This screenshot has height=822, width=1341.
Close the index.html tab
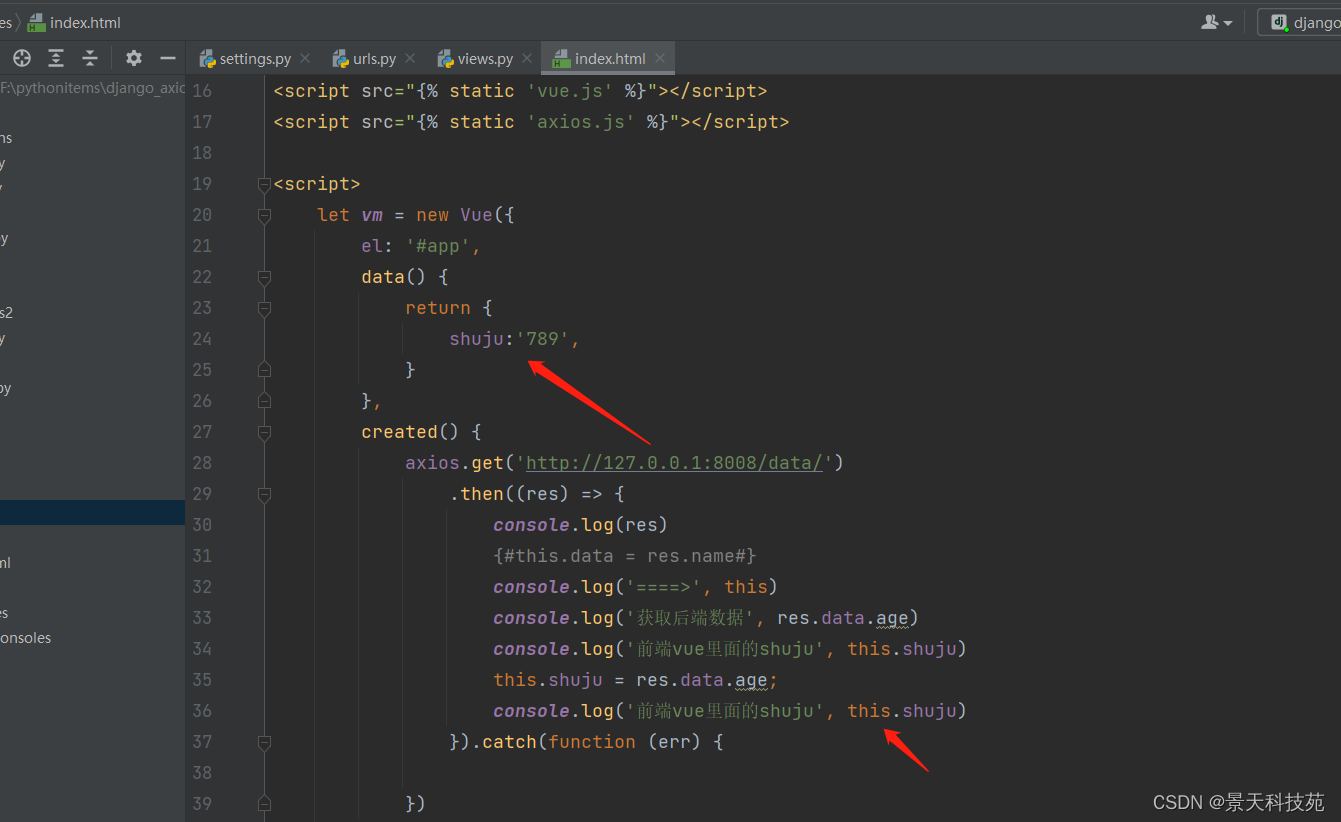click(x=660, y=58)
